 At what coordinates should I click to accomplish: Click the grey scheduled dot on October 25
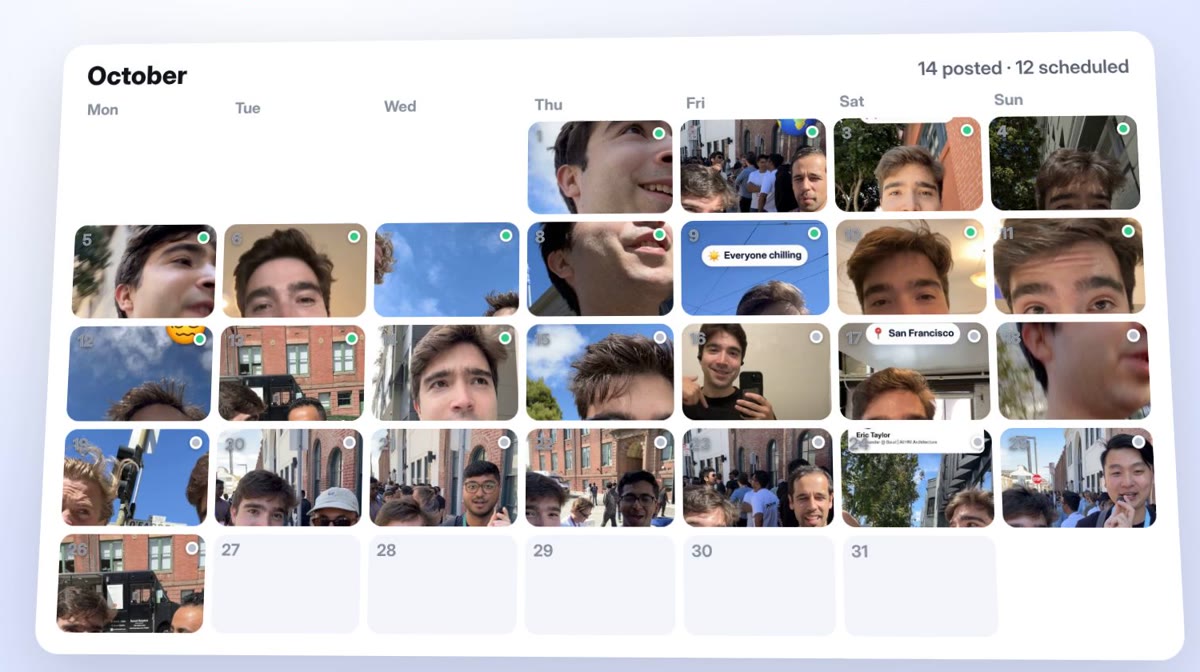(1139, 441)
